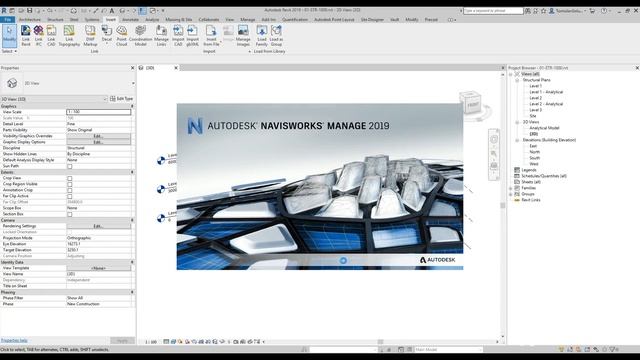Collapse the Extents properties section
Screen dimensions: 640x360
pyautogui.click(x=132, y=172)
